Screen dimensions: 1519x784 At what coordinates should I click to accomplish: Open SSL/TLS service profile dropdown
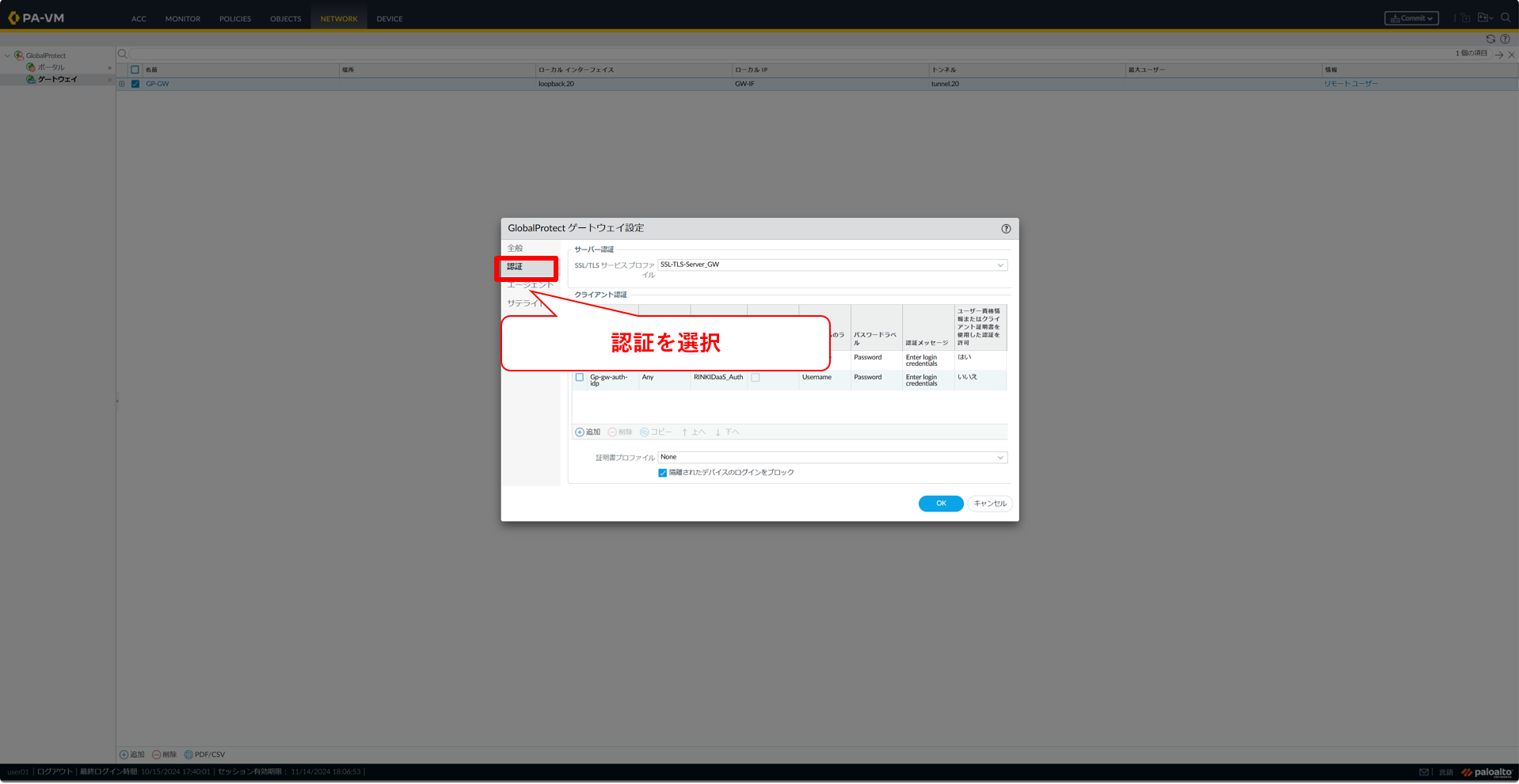tap(999, 265)
